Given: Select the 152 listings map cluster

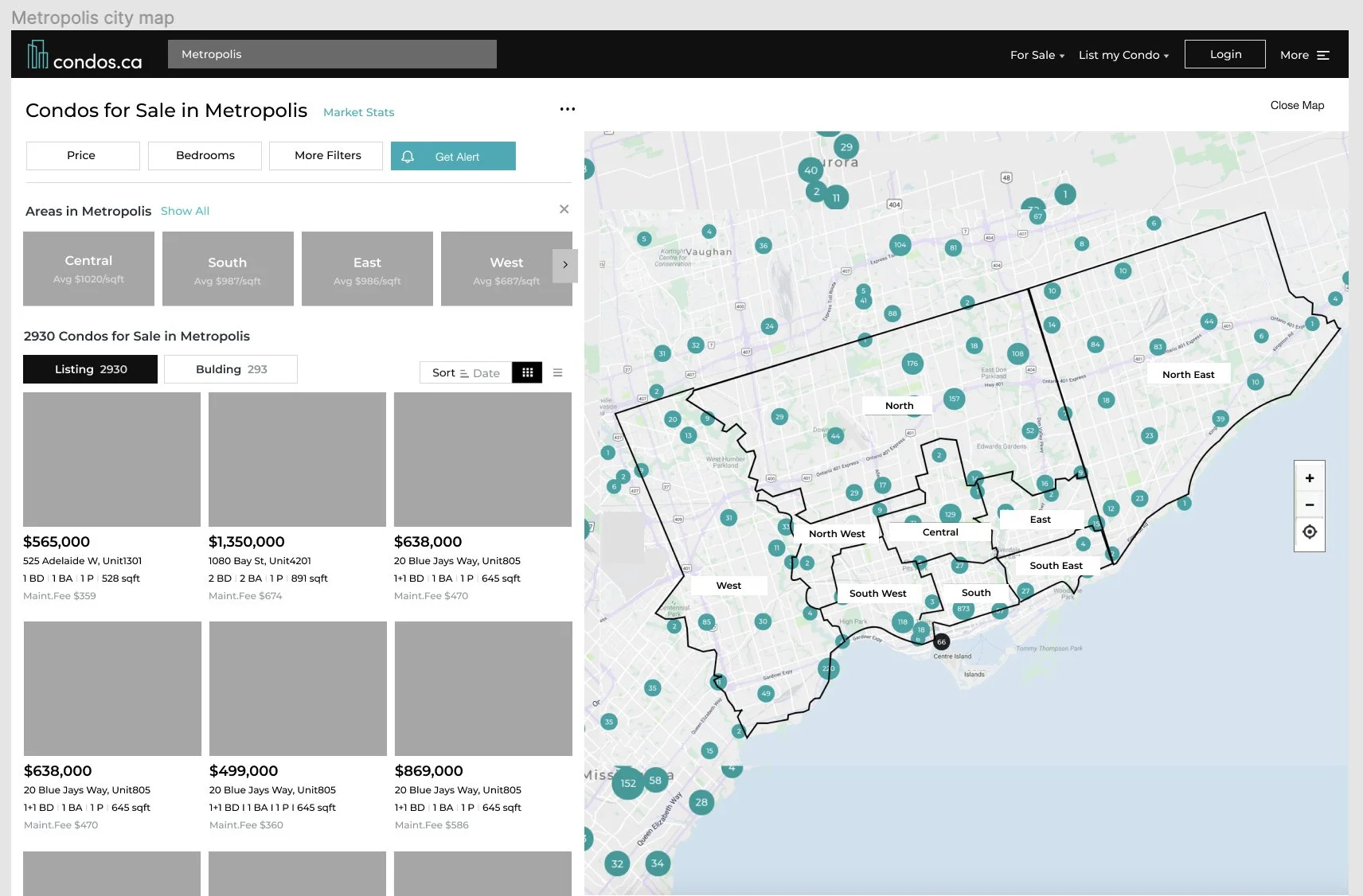Looking at the screenshot, I should click(x=628, y=783).
